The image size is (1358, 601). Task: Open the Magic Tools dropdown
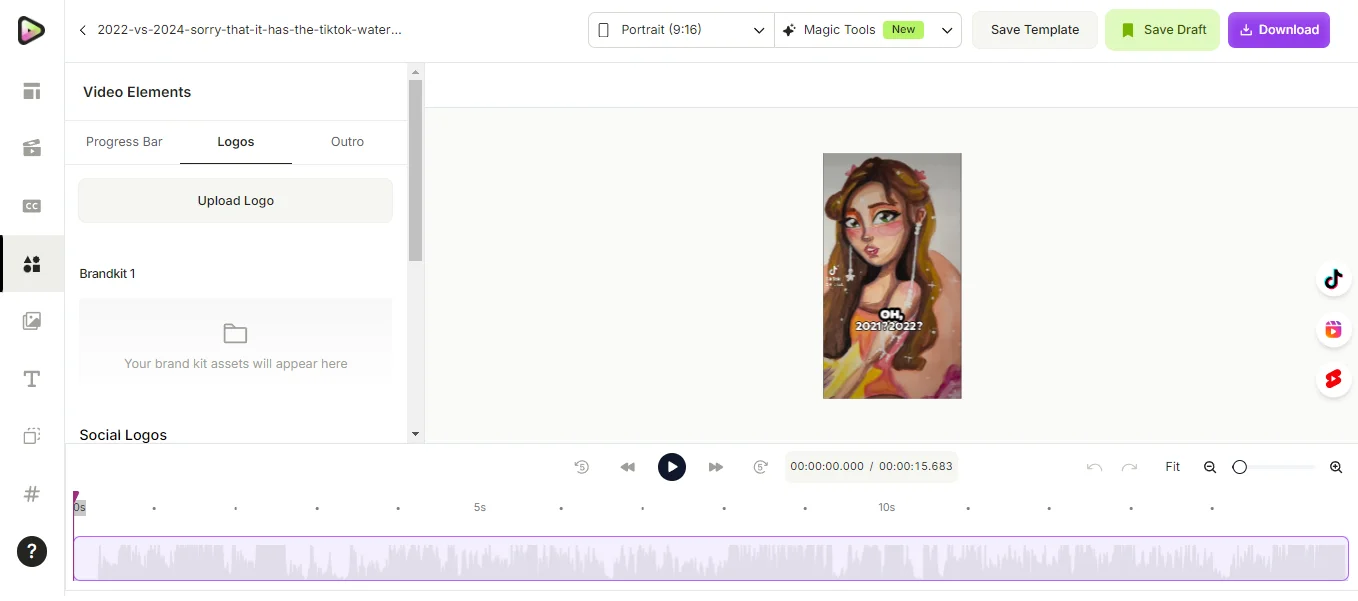click(x=868, y=30)
